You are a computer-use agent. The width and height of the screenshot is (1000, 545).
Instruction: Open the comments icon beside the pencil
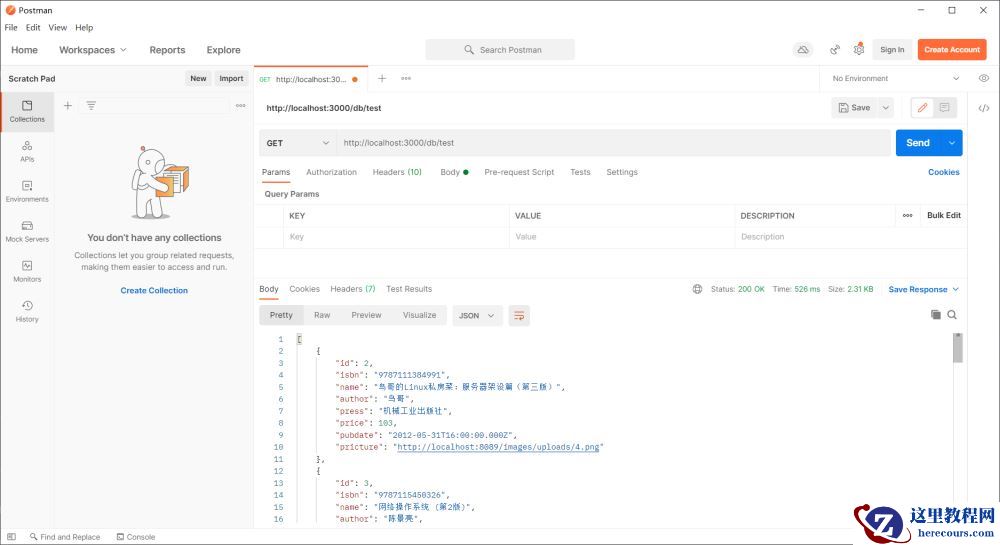[x=945, y=108]
